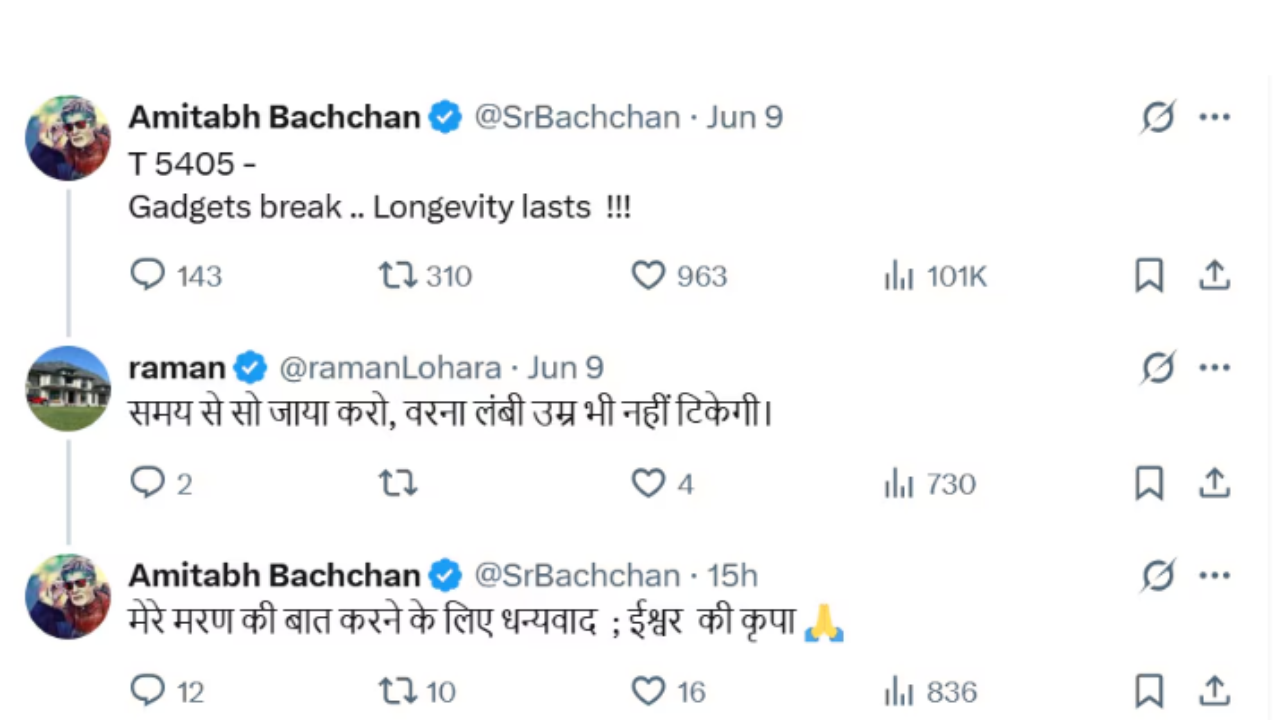View analytics for the 836 views reply
Image resolution: width=1280 pixels, height=720 pixels.
899,692
